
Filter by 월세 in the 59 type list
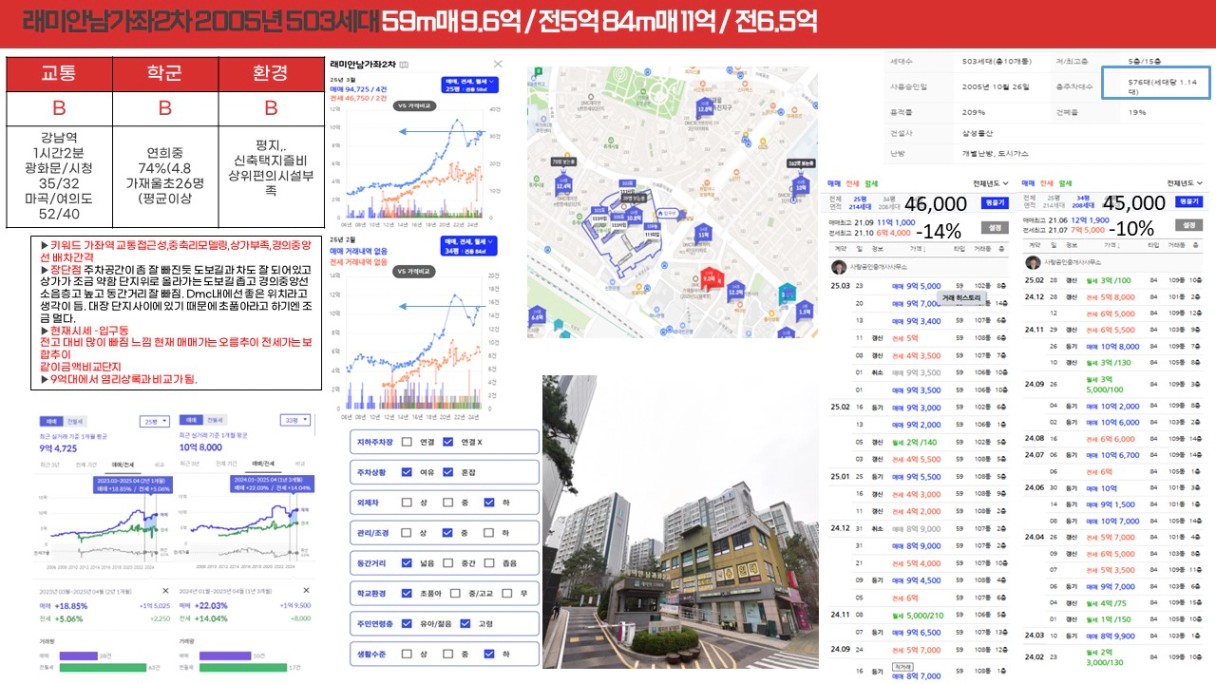[870, 184]
